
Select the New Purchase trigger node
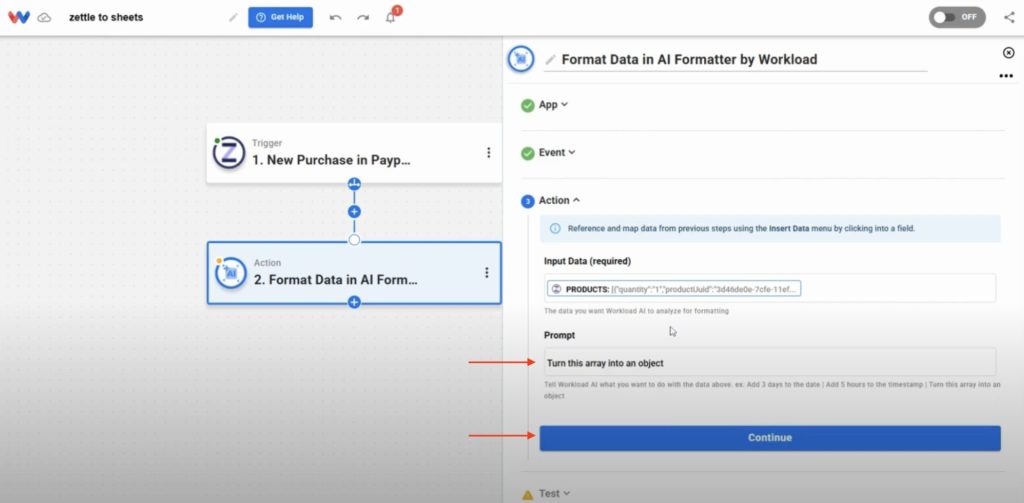(x=354, y=153)
